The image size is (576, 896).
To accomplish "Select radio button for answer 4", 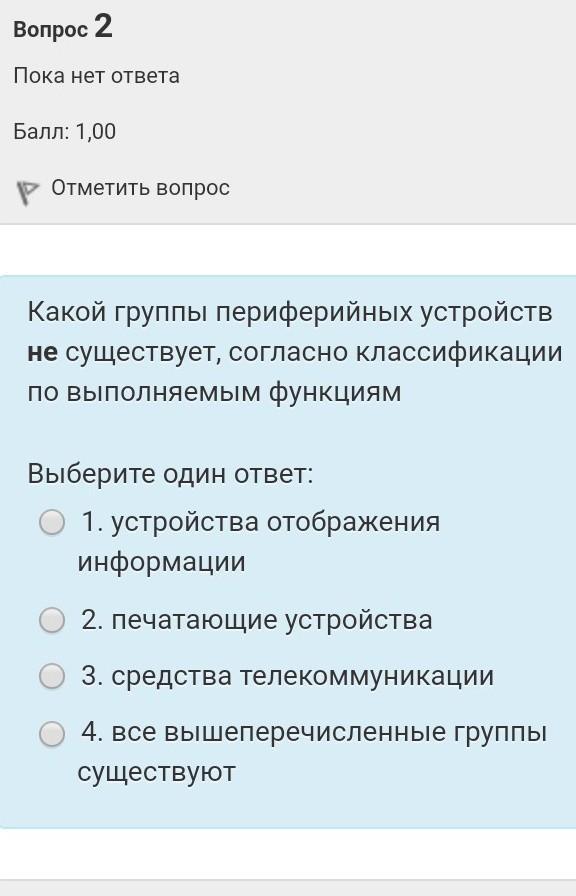I will 52,733.
